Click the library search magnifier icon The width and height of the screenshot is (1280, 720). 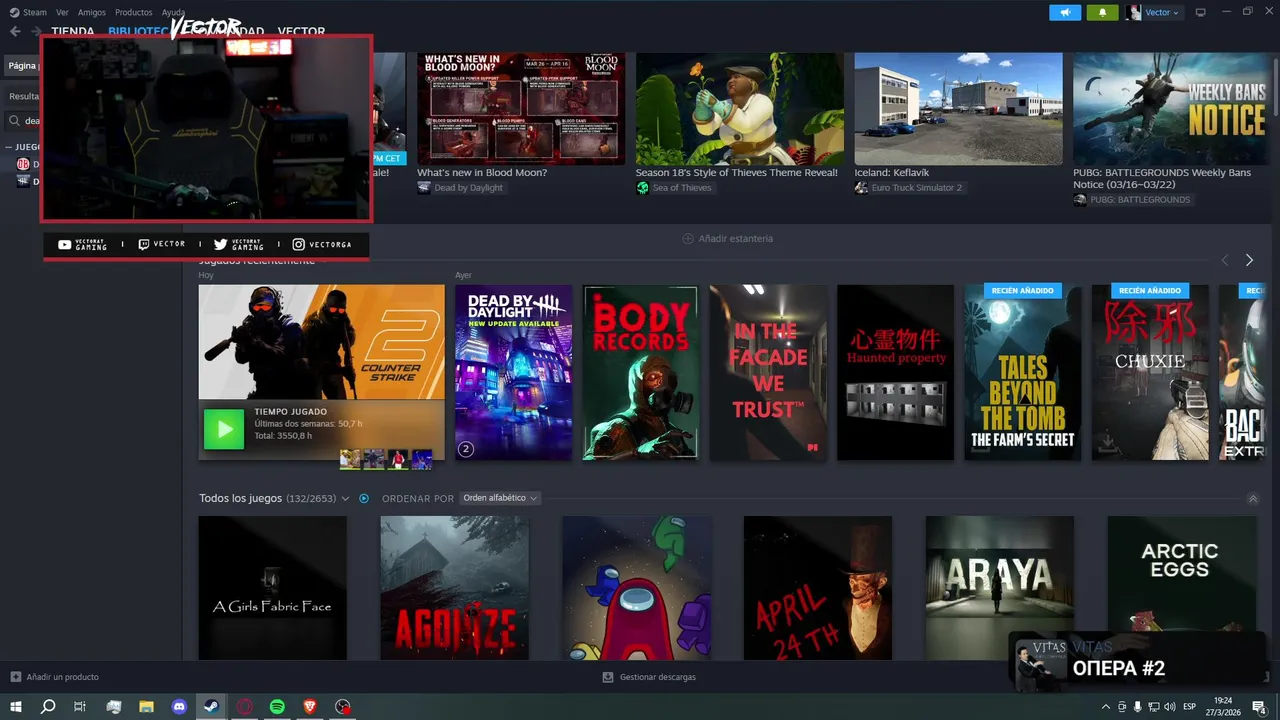15,121
